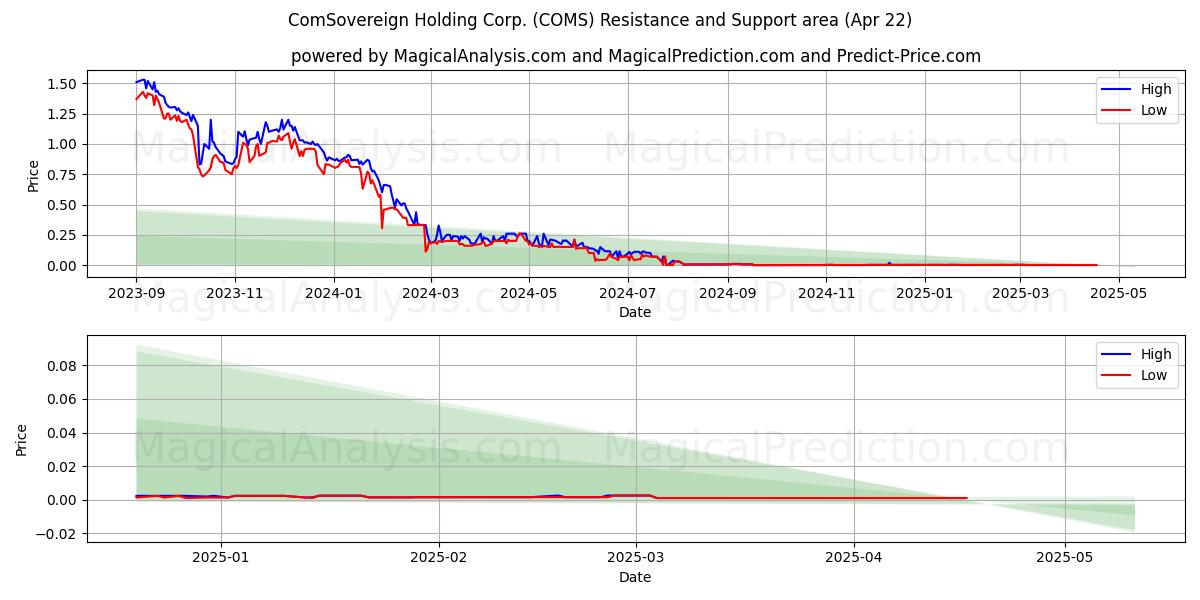Click the 0.25 price tick label
This screenshot has width=1200, height=600.
click(x=64, y=235)
